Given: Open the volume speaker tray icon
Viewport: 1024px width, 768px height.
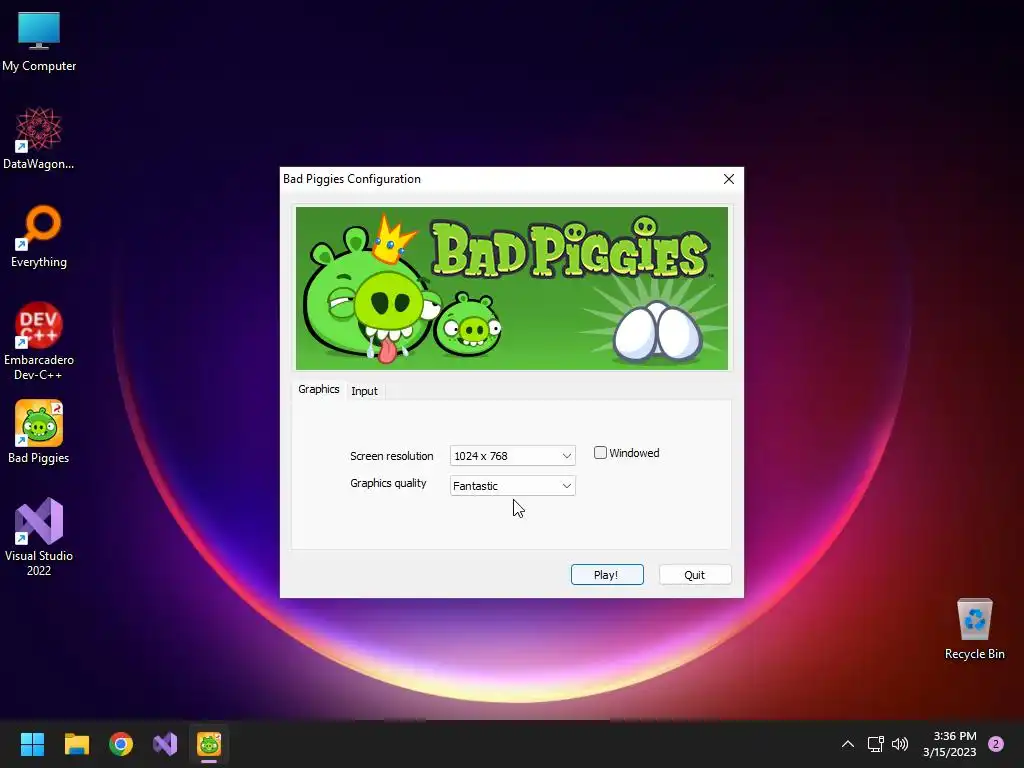Looking at the screenshot, I should [900, 744].
